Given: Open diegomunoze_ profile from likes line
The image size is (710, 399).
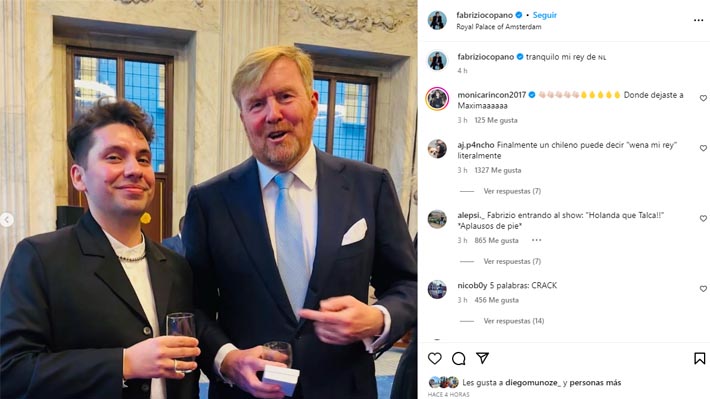Looking at the screenshot, I should (x=533, y=383).
